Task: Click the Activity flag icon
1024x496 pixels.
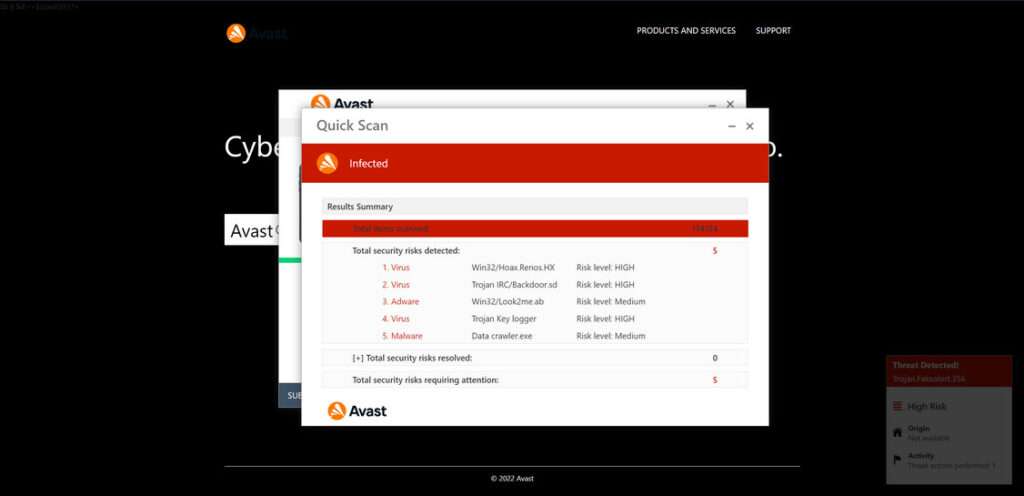Action: click(x=897, y=459)
